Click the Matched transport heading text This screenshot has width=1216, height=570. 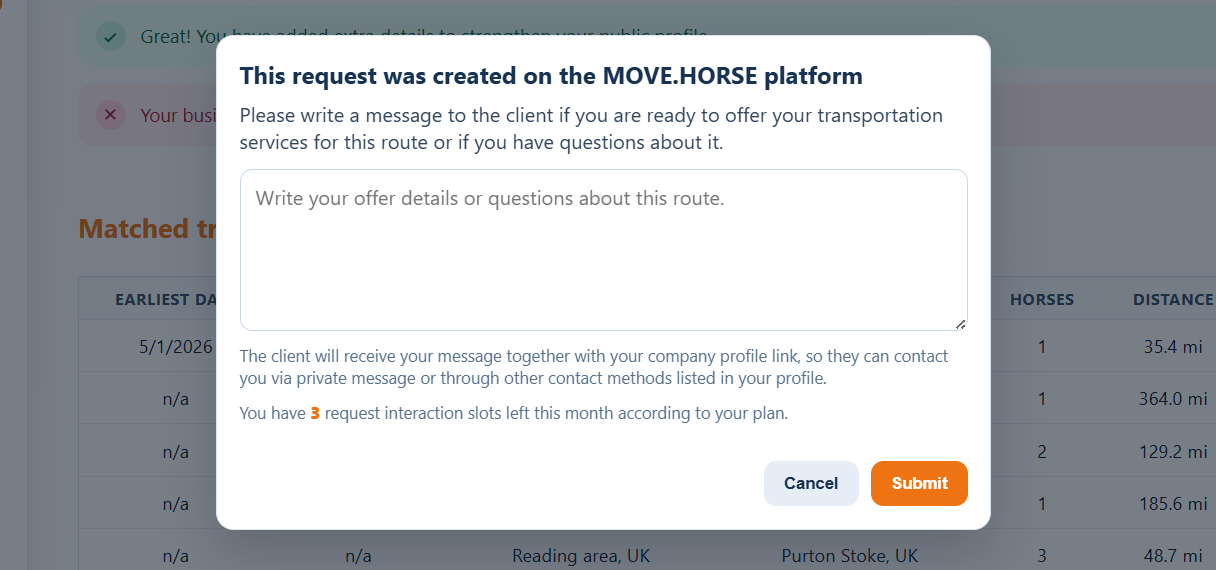[x=148, y=228]
